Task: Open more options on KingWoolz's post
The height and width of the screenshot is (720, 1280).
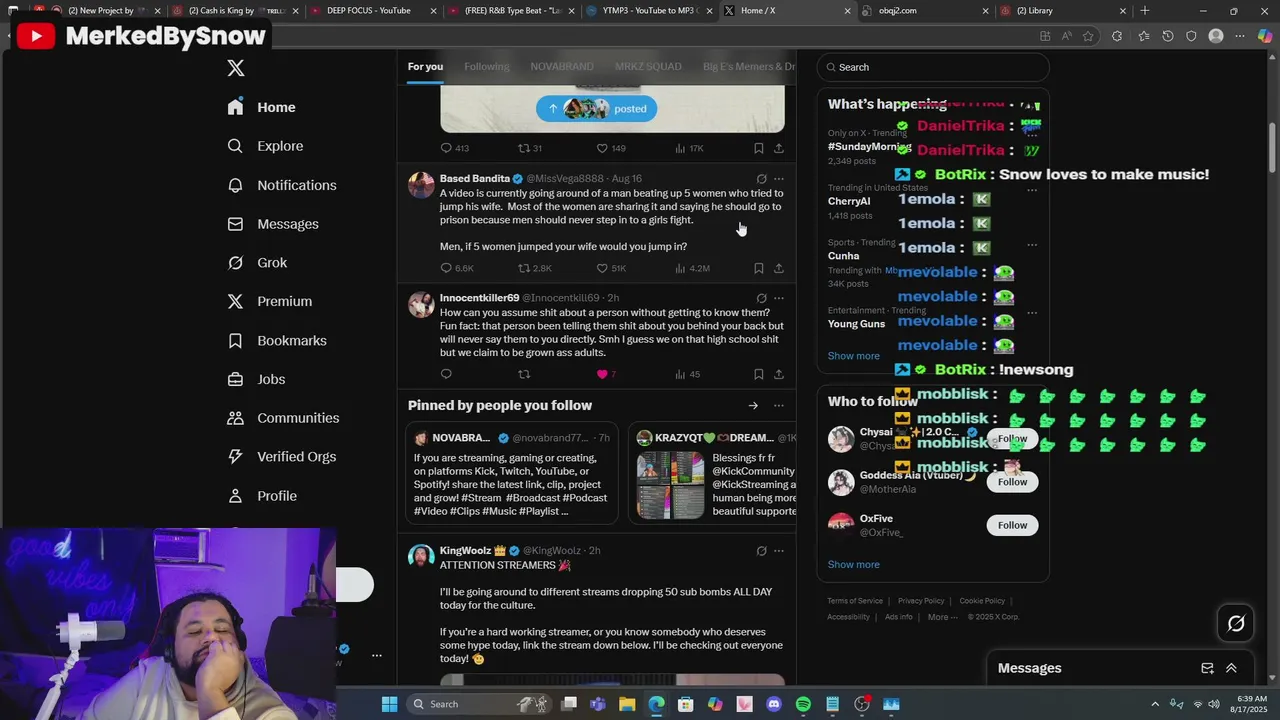Action: 779,551
